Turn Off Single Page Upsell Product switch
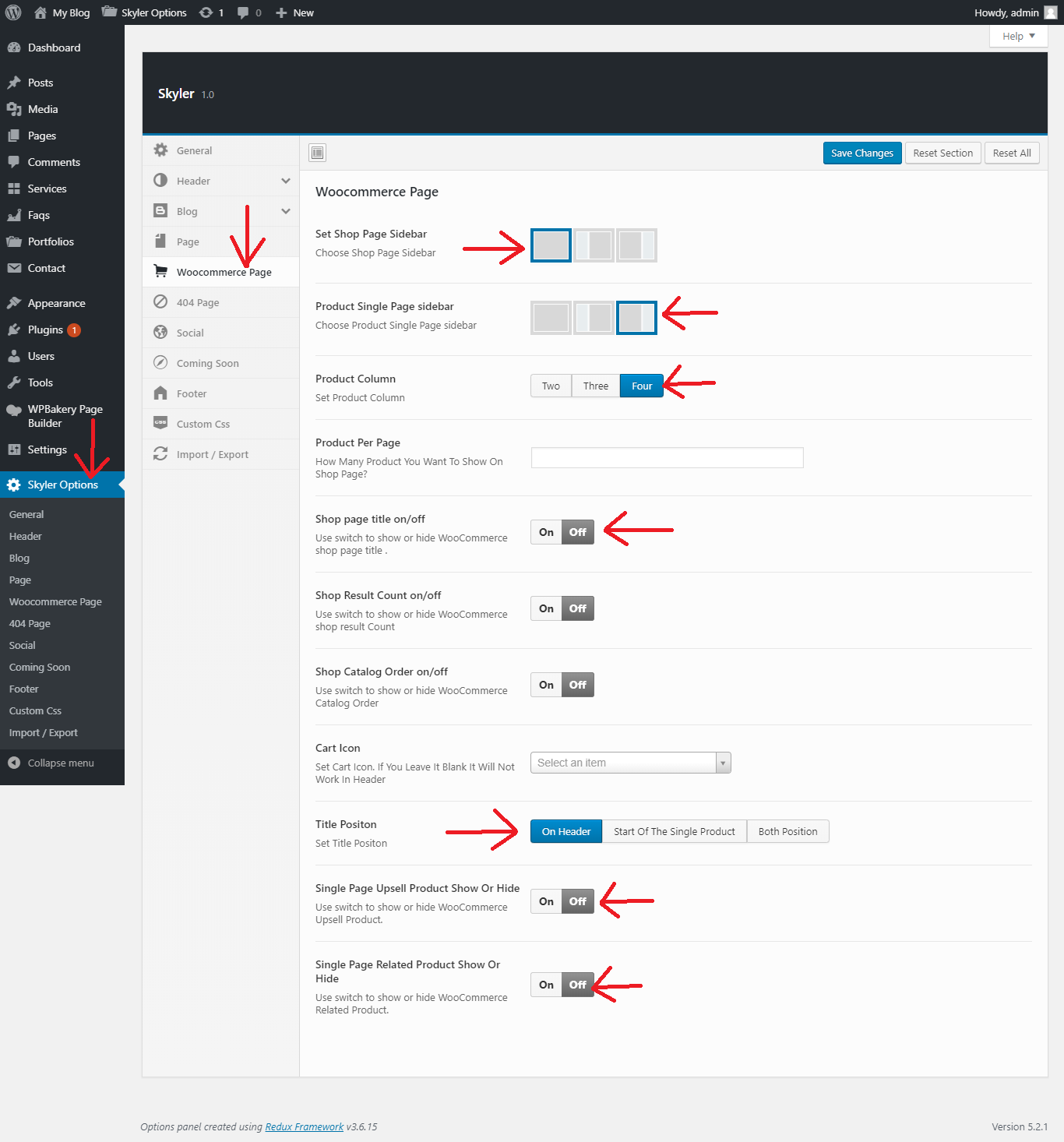 tap(578, 901)
